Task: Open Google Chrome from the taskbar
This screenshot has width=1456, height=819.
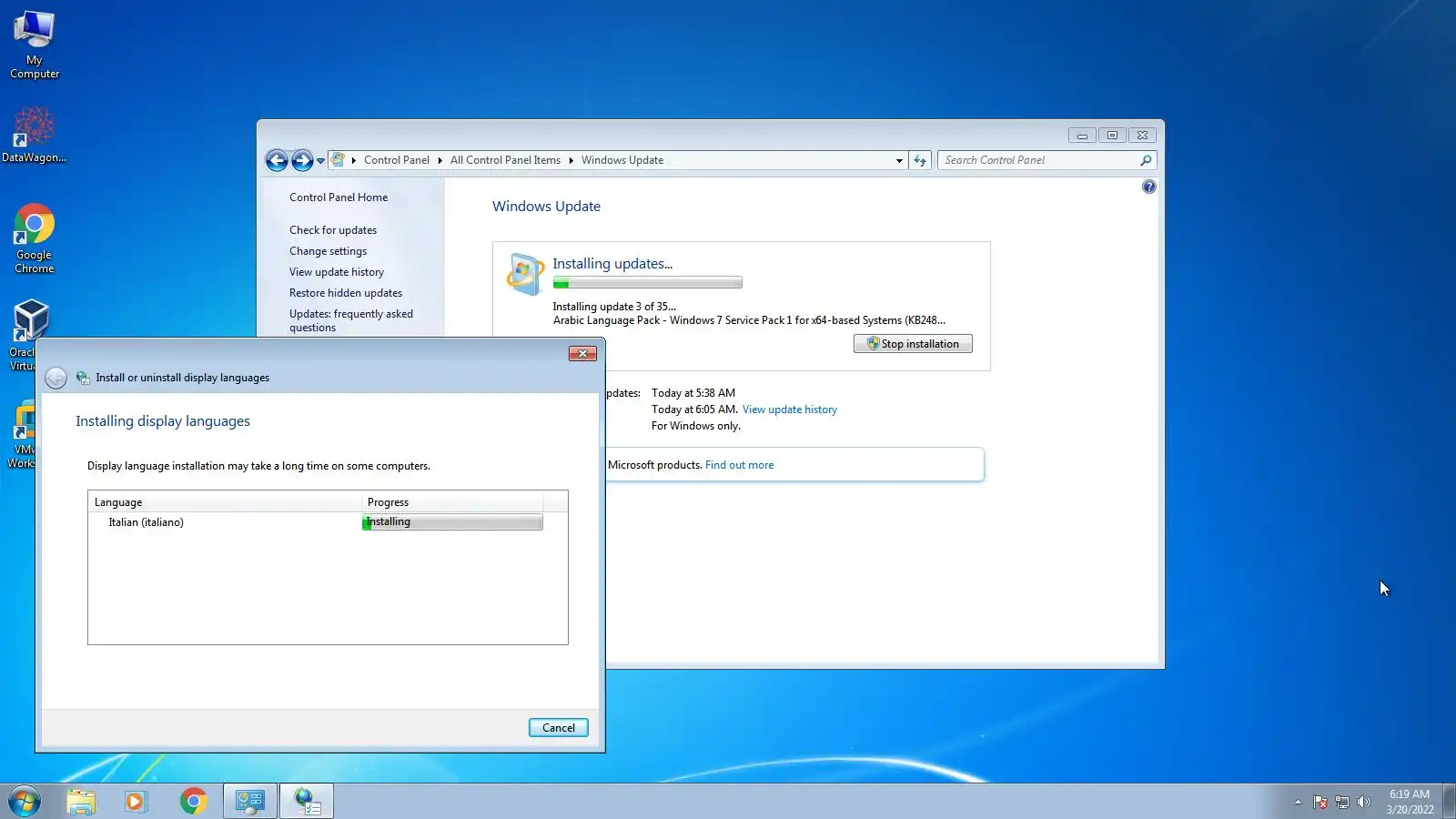Action: 193,801
